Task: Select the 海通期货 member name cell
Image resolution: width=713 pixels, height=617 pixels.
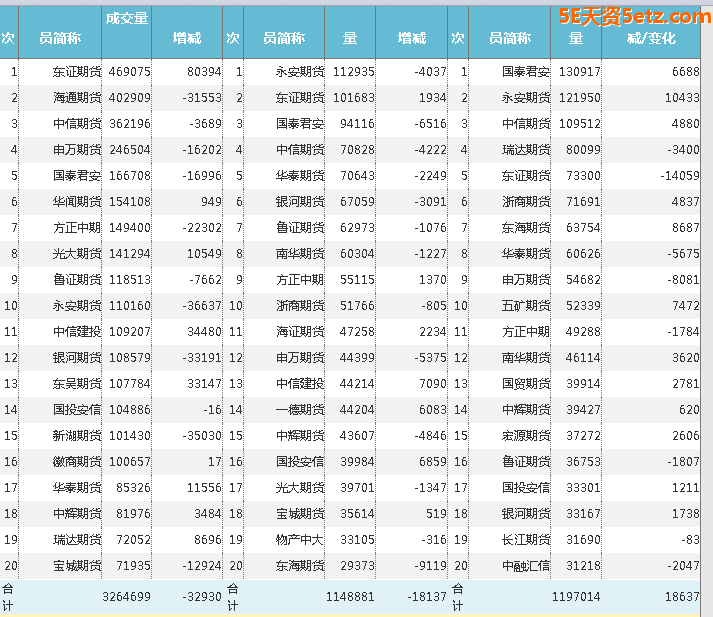Action: (77, 98)
